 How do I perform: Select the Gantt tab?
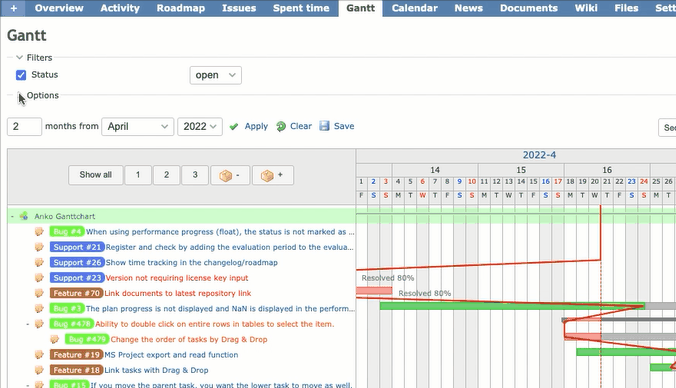(360, 8)
